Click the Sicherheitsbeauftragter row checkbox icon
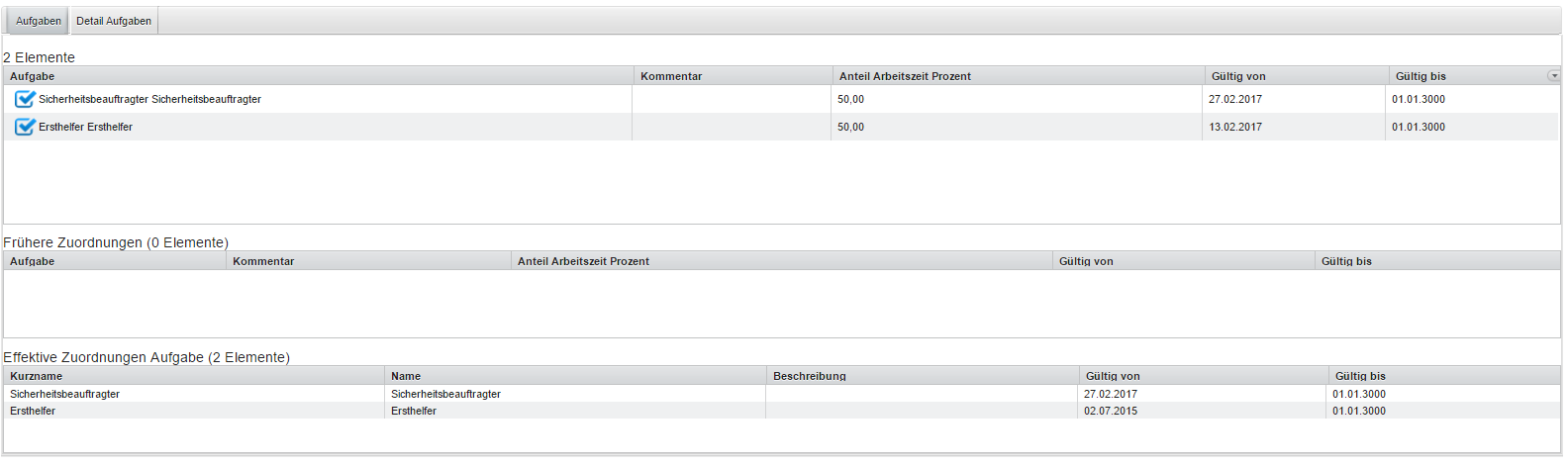1568x468 pixels. click(x=25, y=99)
